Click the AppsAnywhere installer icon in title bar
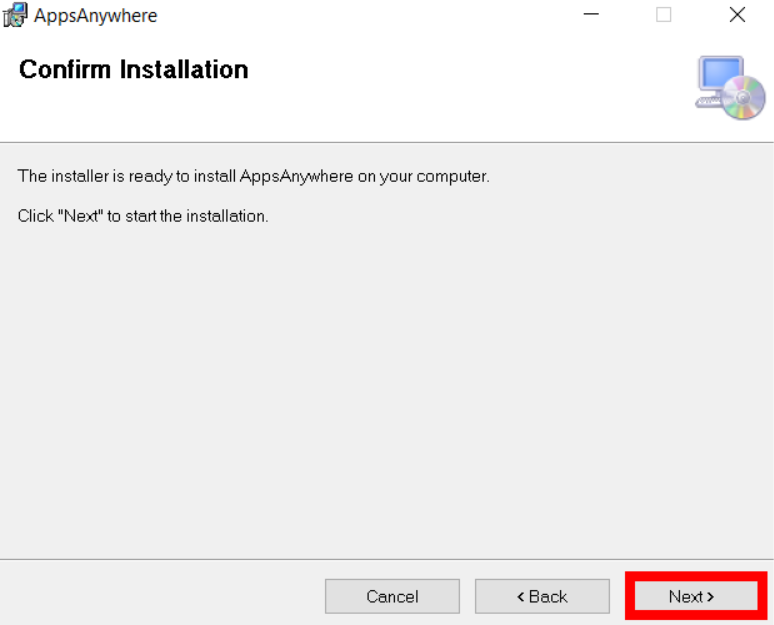774x625 pixels. 15,15
